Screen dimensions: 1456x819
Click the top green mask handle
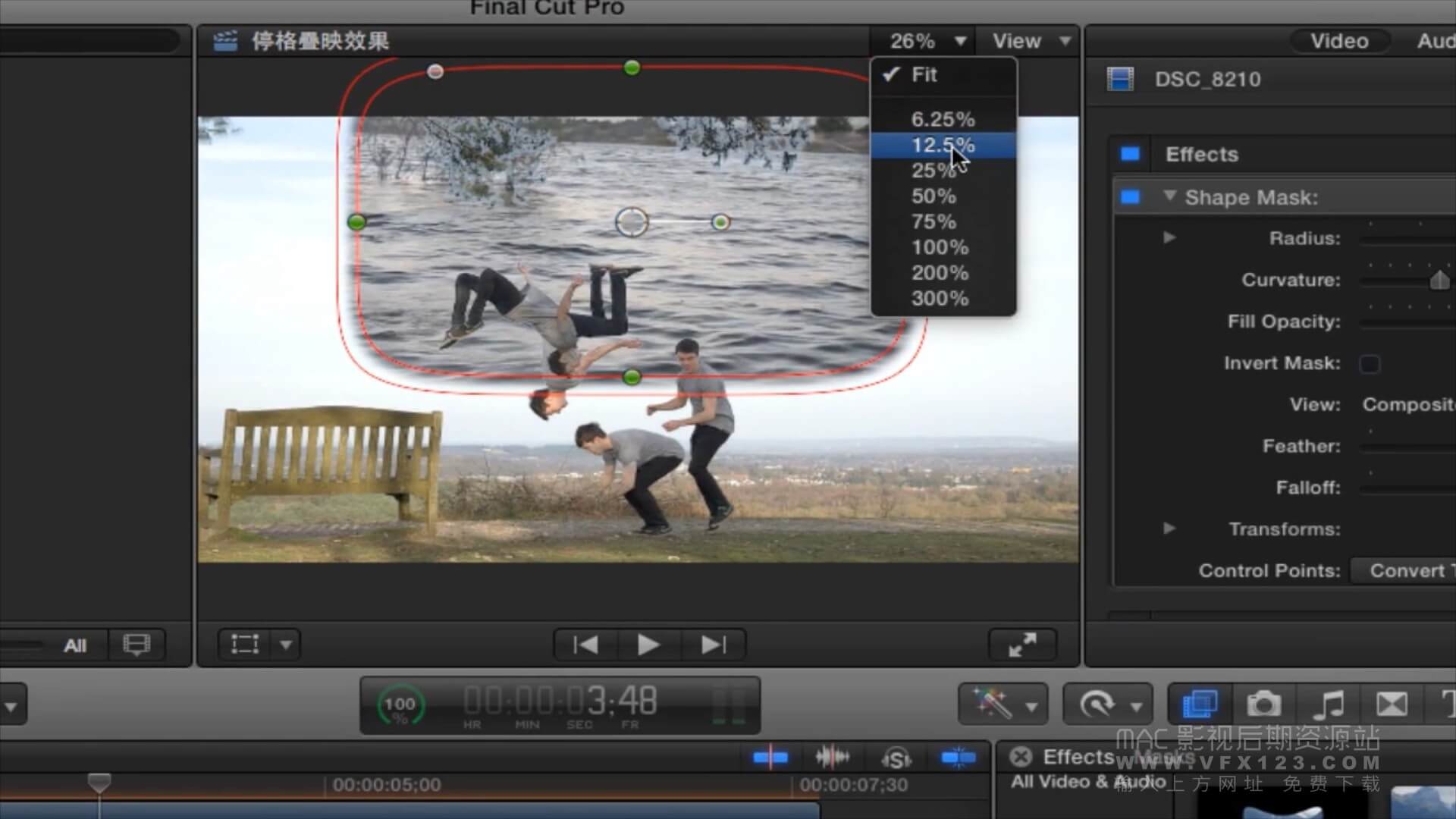(x=632, y=68)
